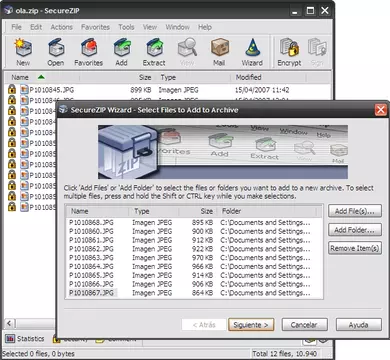The image size is (390, 360).
Task: Open the Edit menu
Action: 36,27
